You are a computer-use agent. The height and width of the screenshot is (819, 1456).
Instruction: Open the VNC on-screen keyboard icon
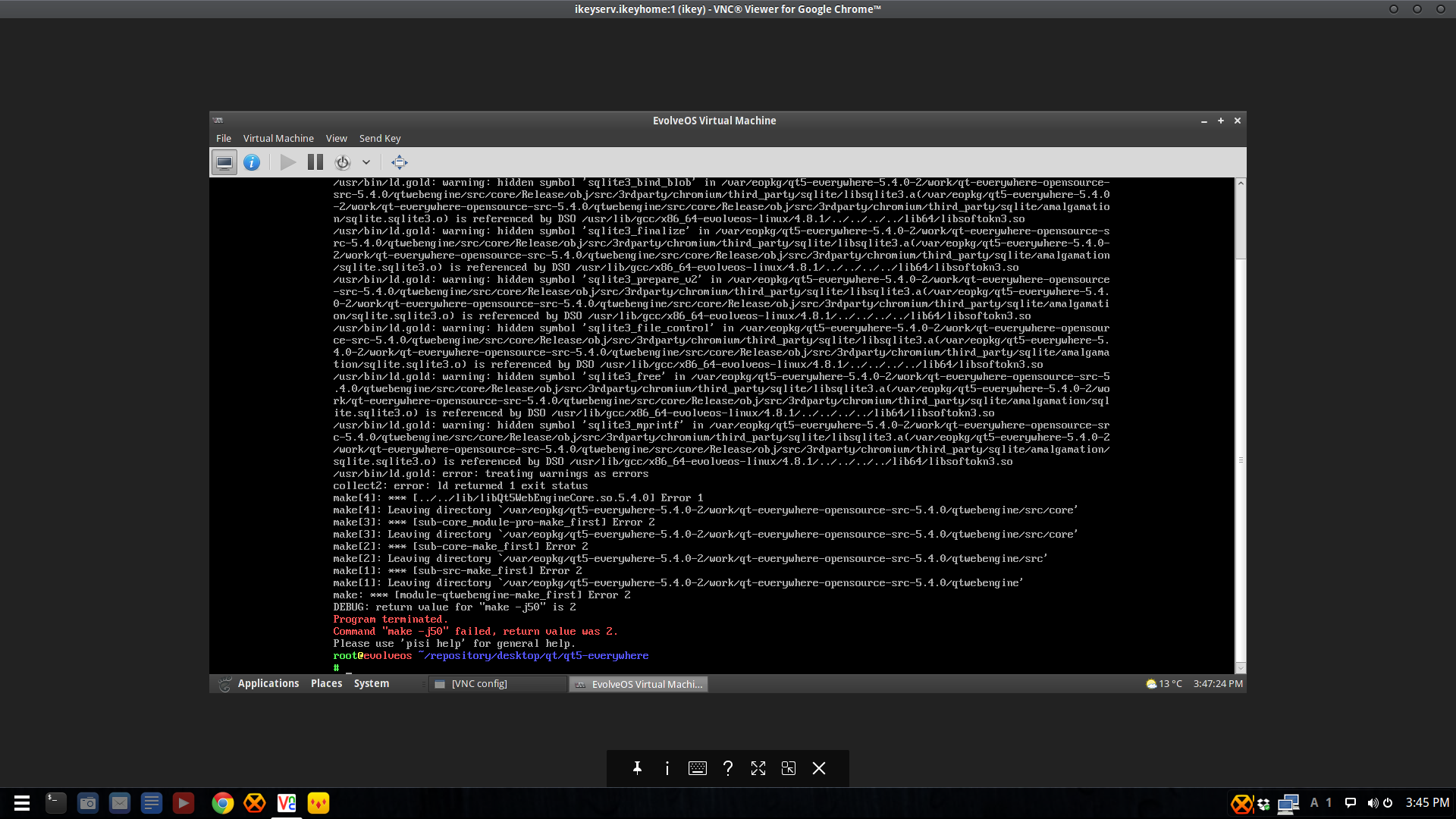pos(698,768)
